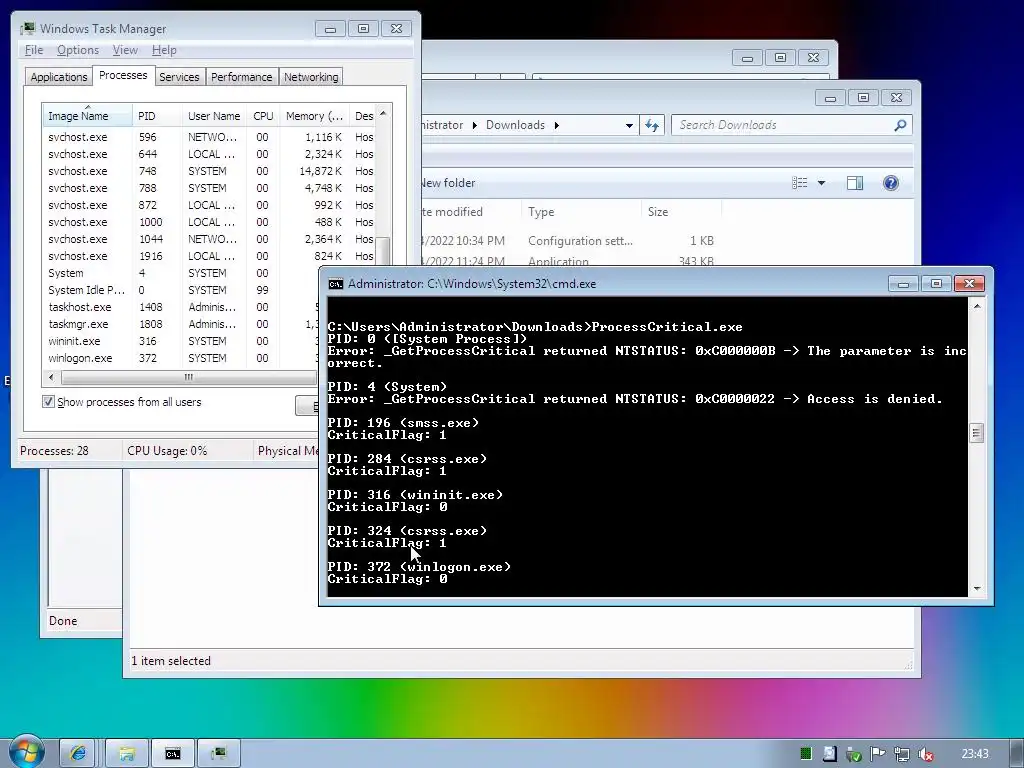Select taskhost.exe process row
Image resolution: width=1024 pixels, height=768 pixels.
tap(181, 307)
